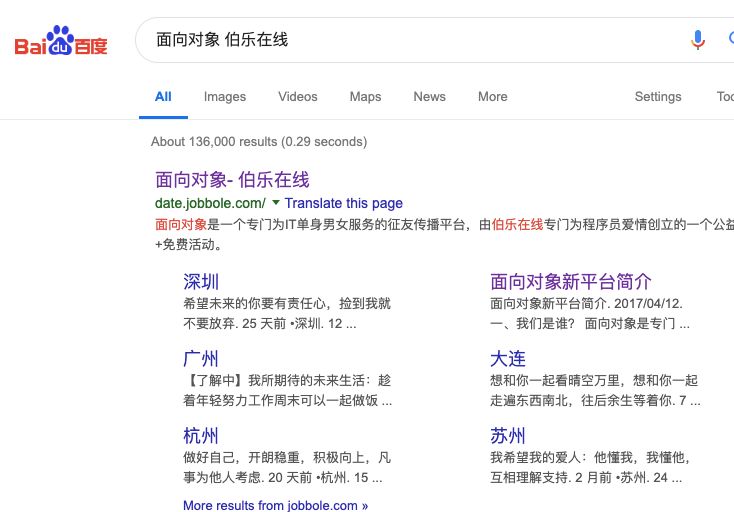Expand the More tab menu
The image size is (734, 512).
(492, 97)
